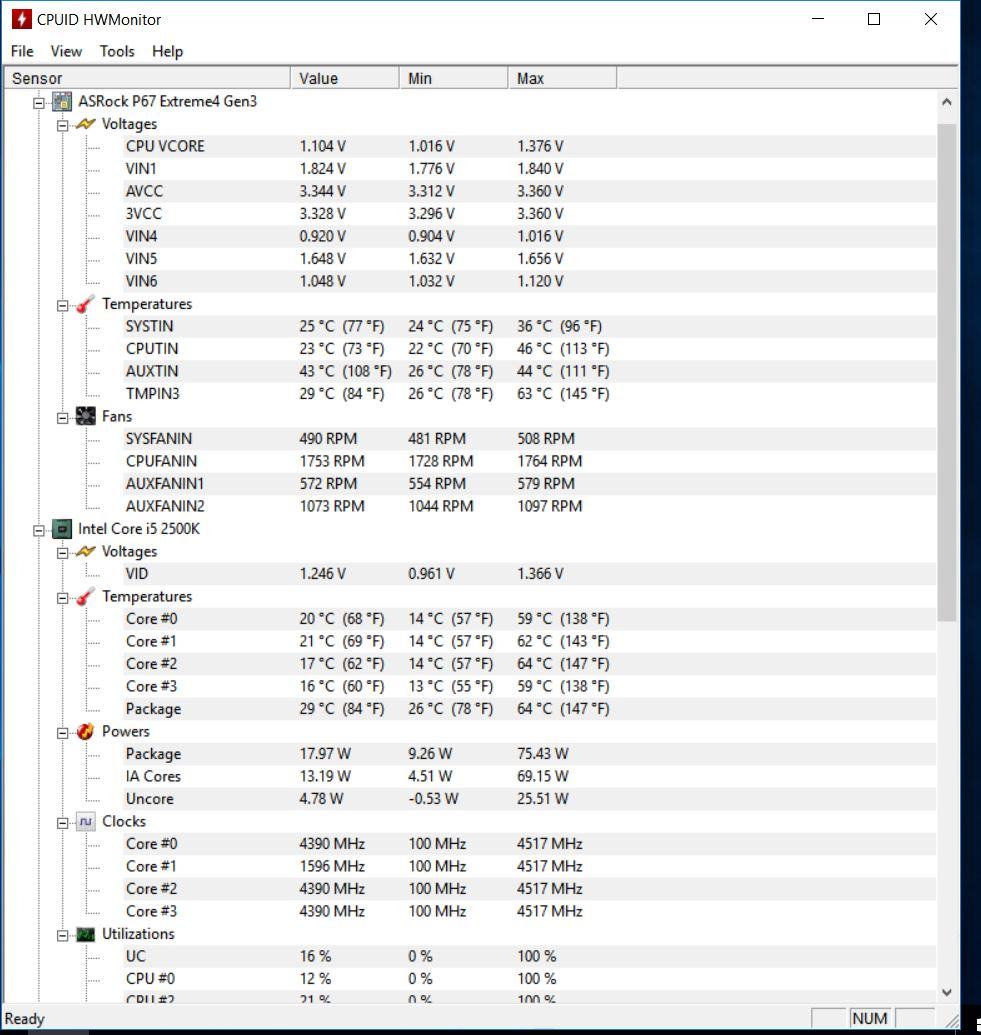Click the Value column header

(345, 79)
